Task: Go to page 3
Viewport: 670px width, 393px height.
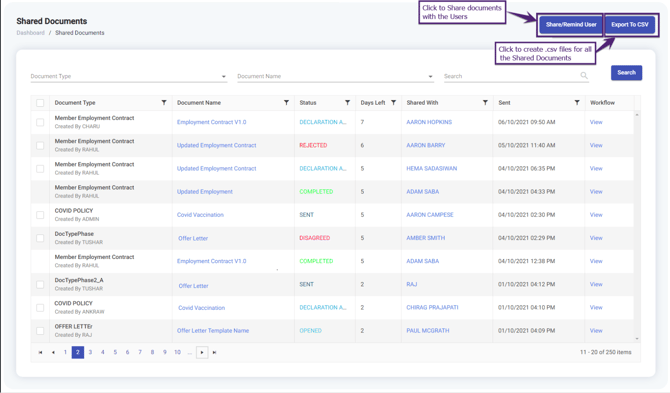Action: coord(90,352)
